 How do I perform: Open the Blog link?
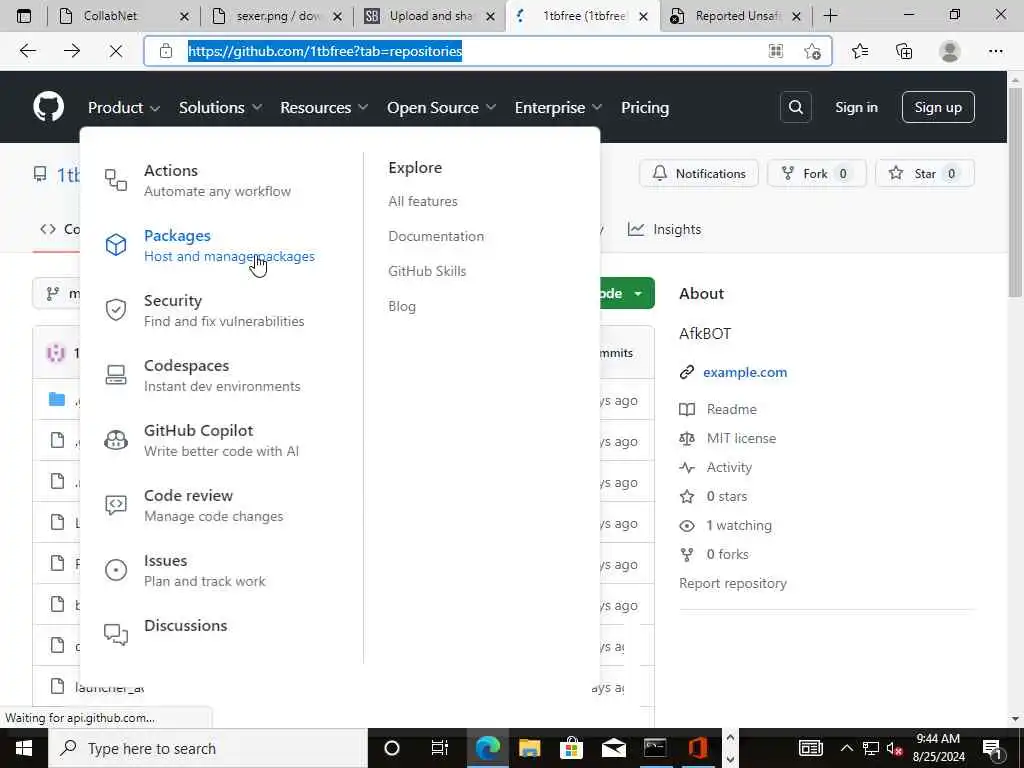402,306
